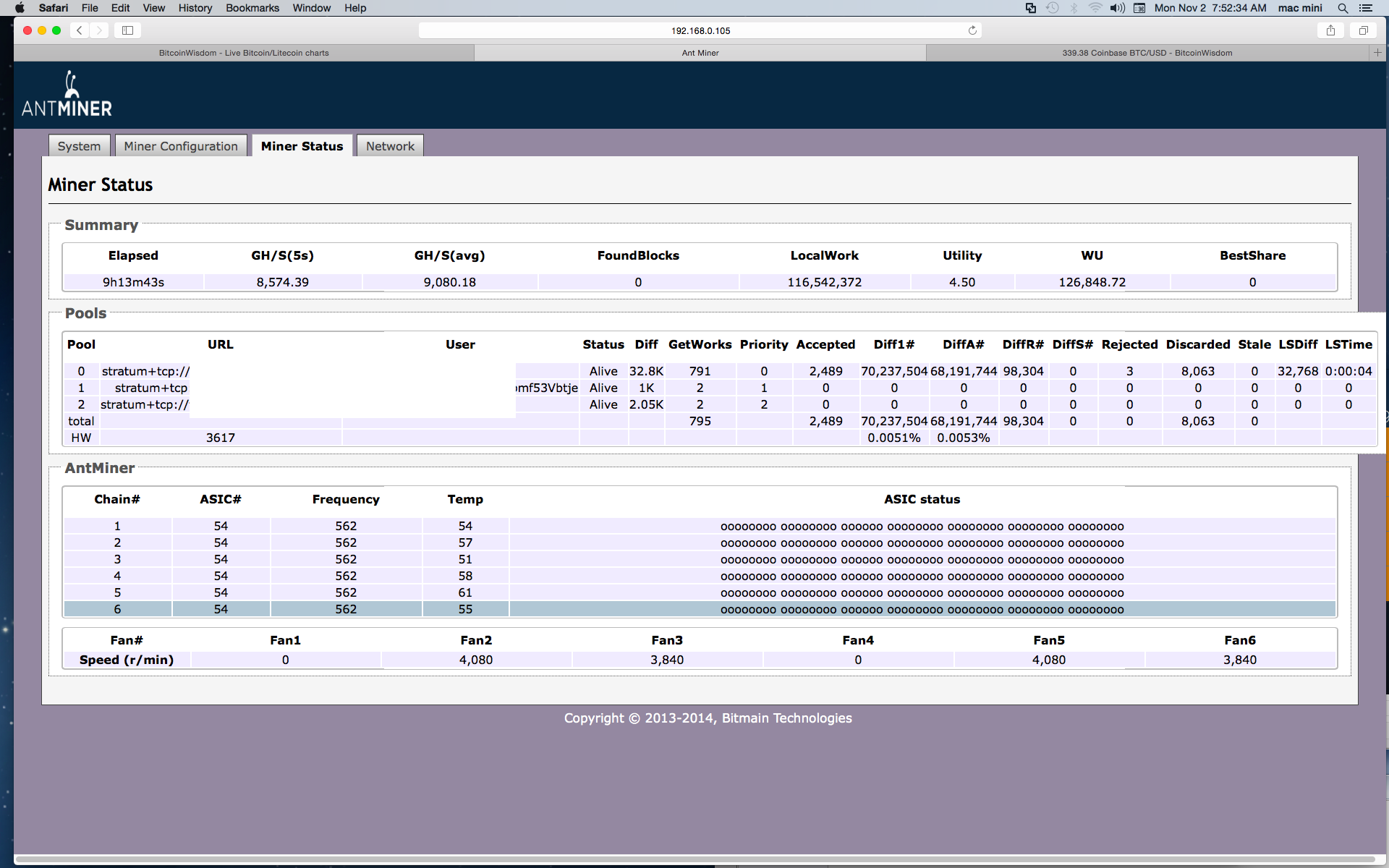The height and width of the screenshot is (868, 1389).
Task: Click the HW percentage 0.0051%
Action: pos(894,438)
